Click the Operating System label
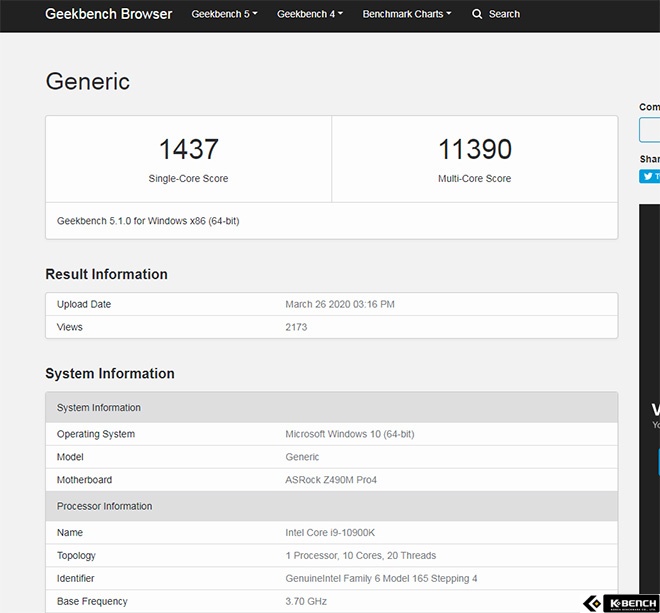Screen dimensions: 660x613 [96, 434]
